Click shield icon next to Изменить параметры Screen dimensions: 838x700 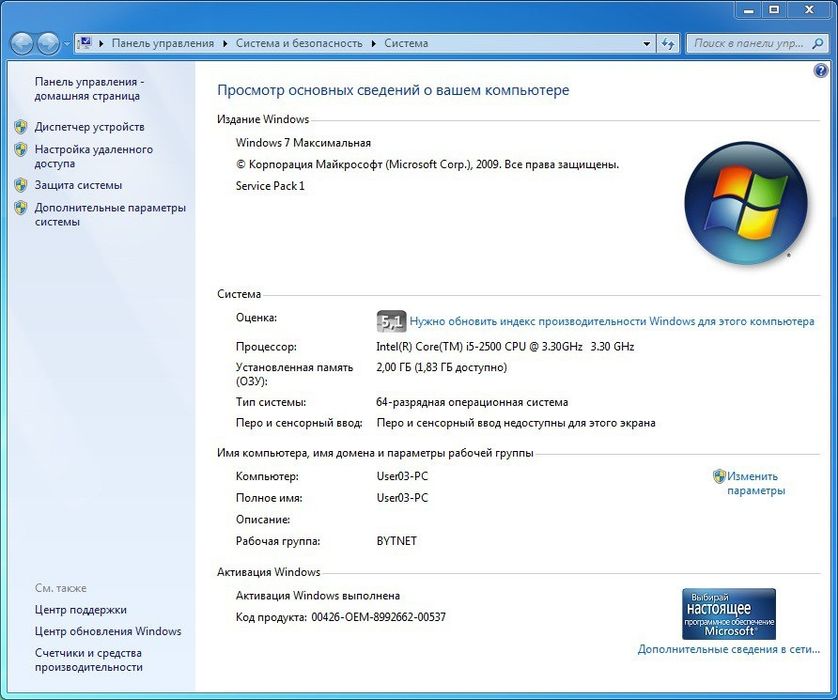coord(719,476)
